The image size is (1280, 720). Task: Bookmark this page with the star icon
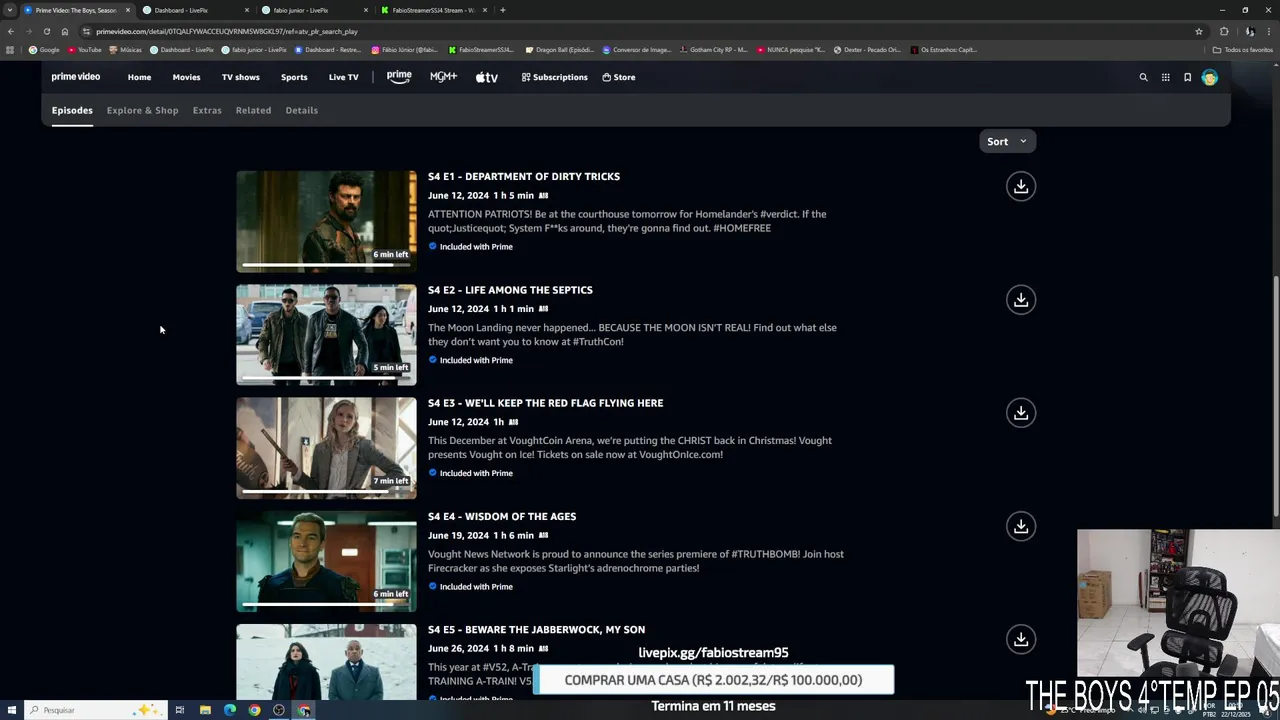tap(1198, 31)
